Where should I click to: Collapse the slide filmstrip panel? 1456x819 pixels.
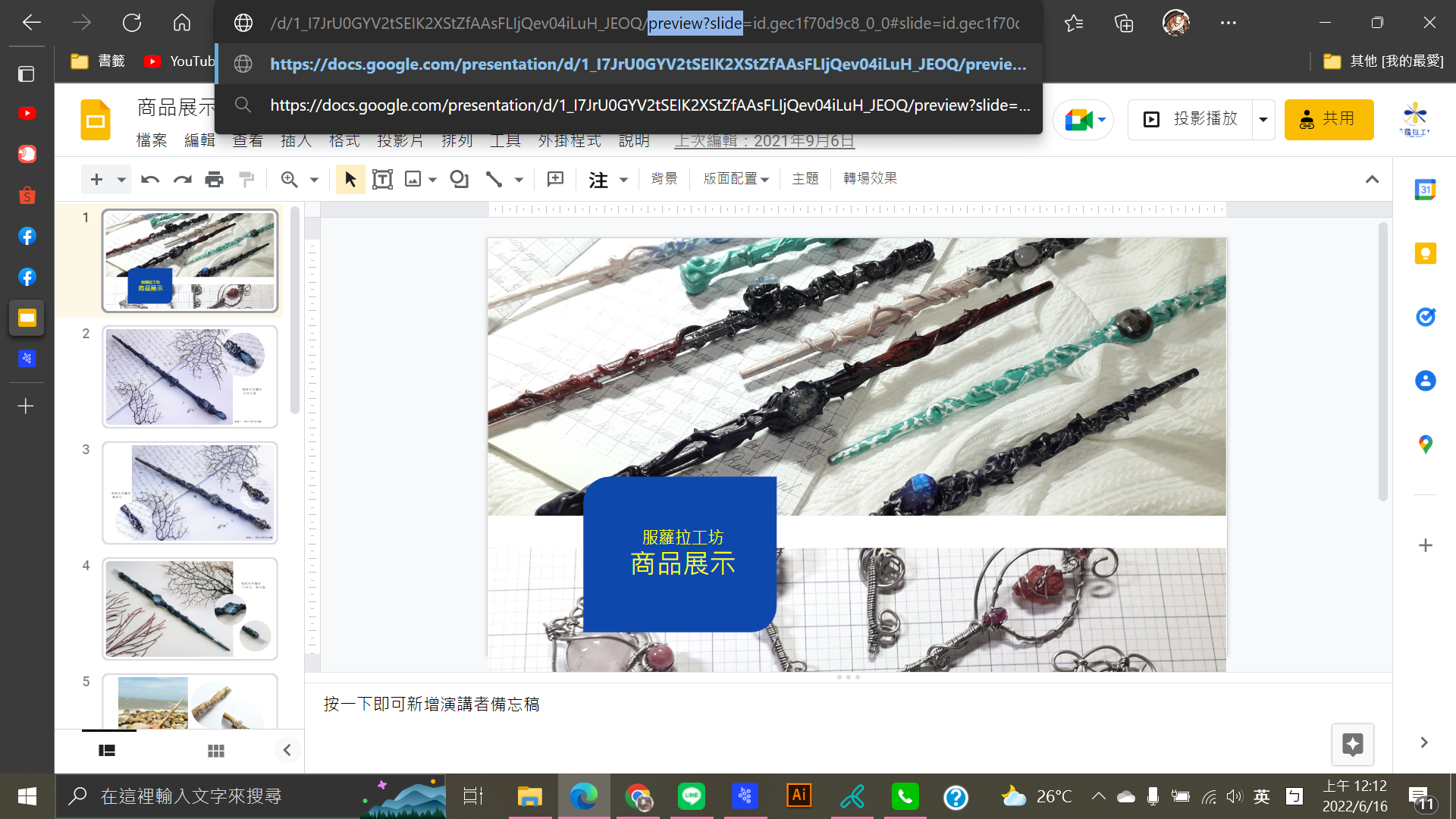pyautogui.click(x=287, y=751)
